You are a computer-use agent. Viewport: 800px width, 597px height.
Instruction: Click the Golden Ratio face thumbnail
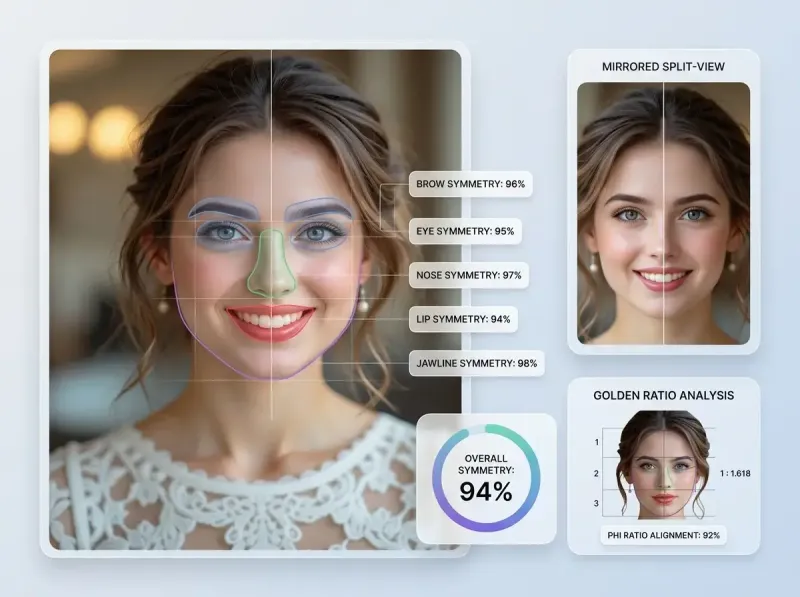pos(664,465)
